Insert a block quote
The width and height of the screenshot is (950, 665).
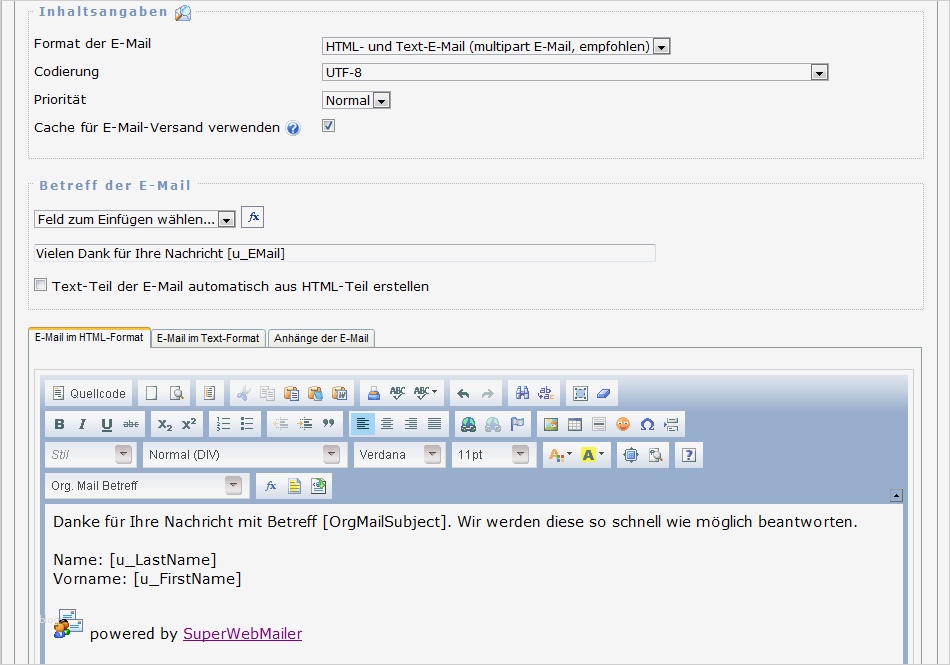point(328,424)
